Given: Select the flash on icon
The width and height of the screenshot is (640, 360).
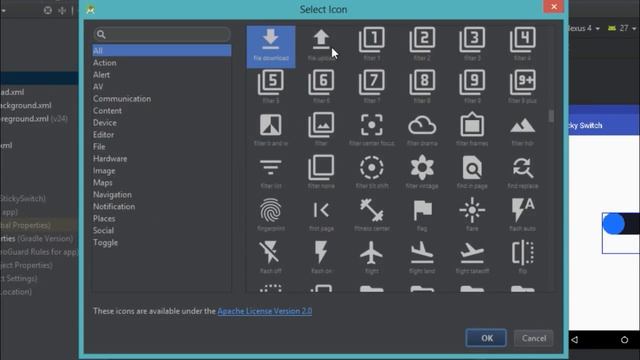Looking at the screenshot, I should tap(321, 252).
